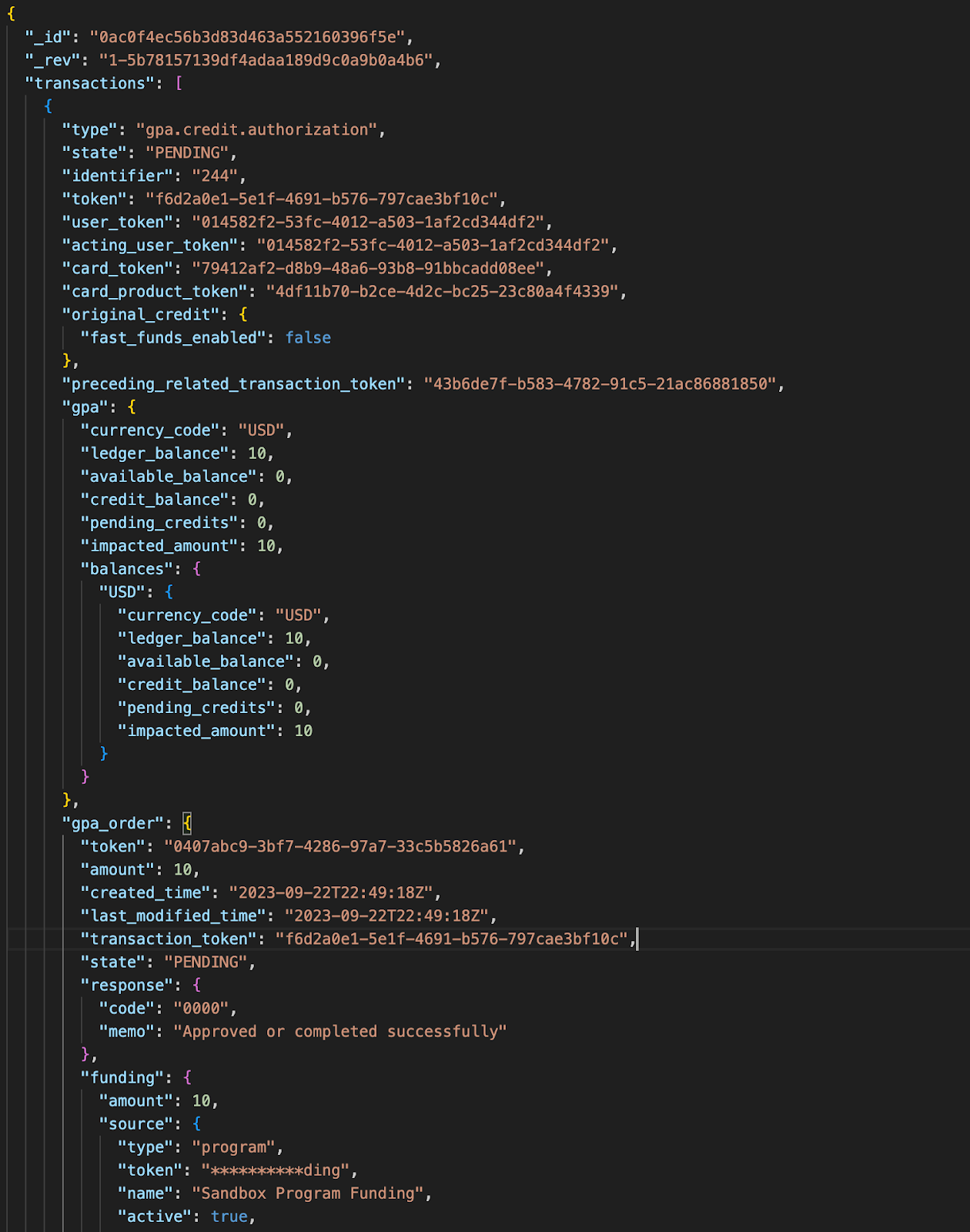Select the value starting with 43b6de7f
Viewport: 970px width, 1232px height.
600,383
